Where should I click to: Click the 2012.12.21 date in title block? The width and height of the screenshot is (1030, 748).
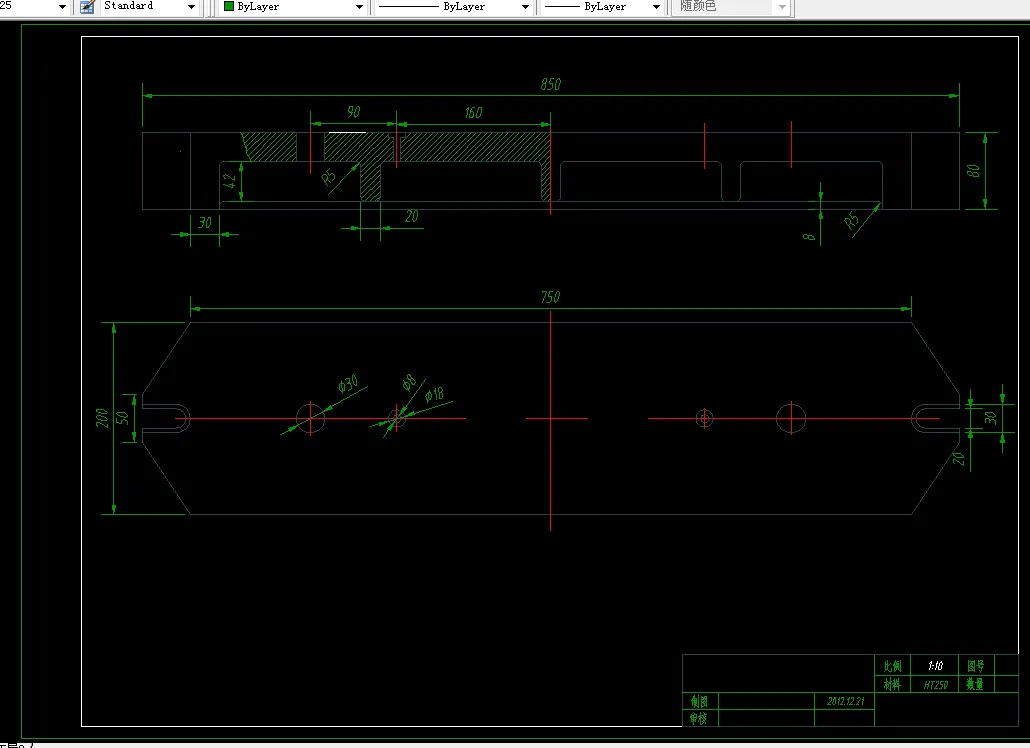point(845,701)
